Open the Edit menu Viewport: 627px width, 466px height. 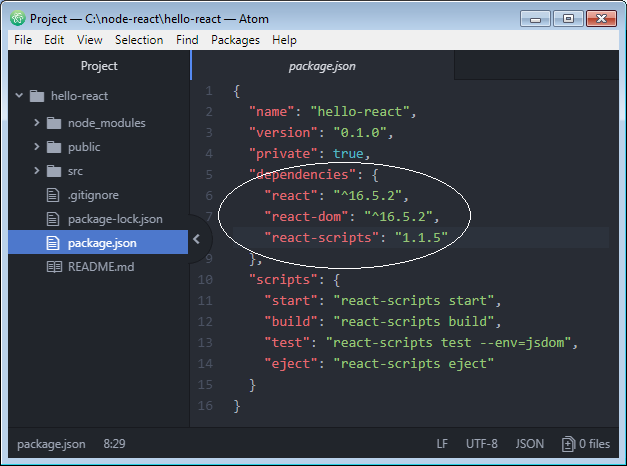tap(54, 40)
